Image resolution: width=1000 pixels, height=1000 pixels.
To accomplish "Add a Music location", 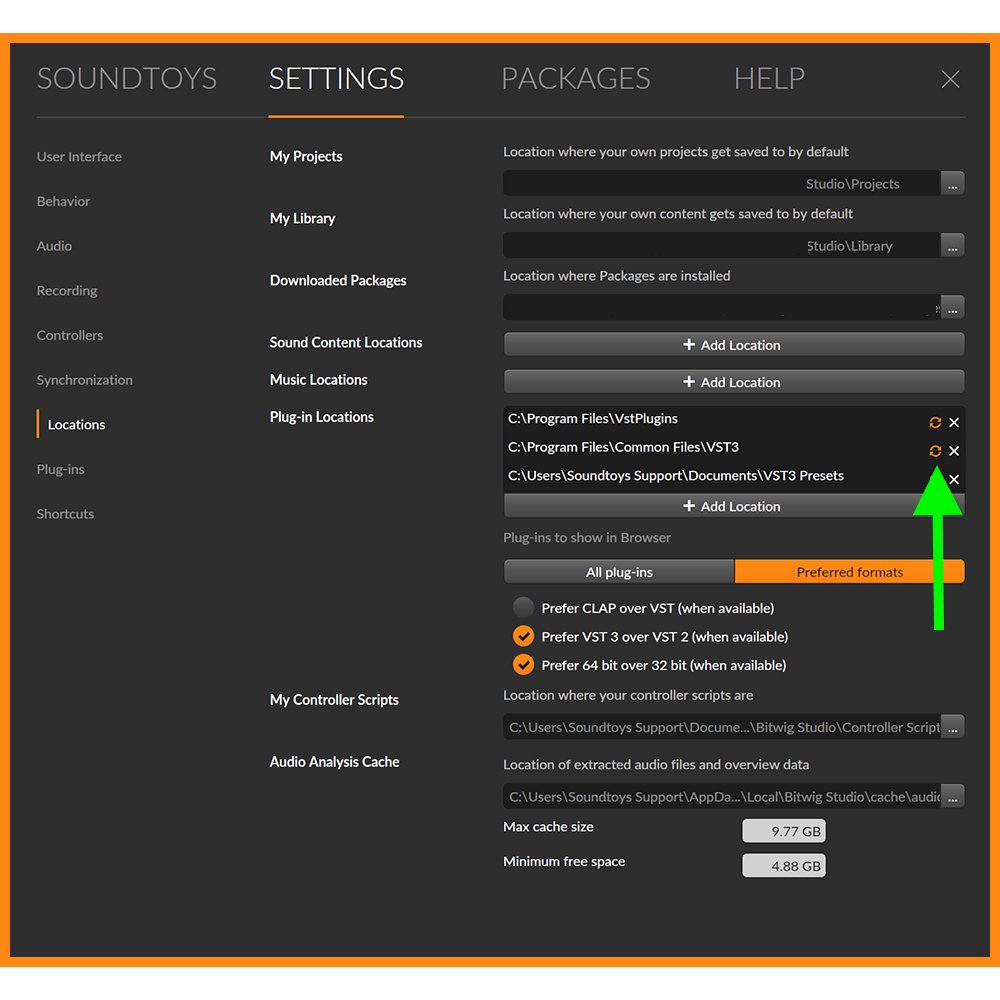I will [734, 382].
